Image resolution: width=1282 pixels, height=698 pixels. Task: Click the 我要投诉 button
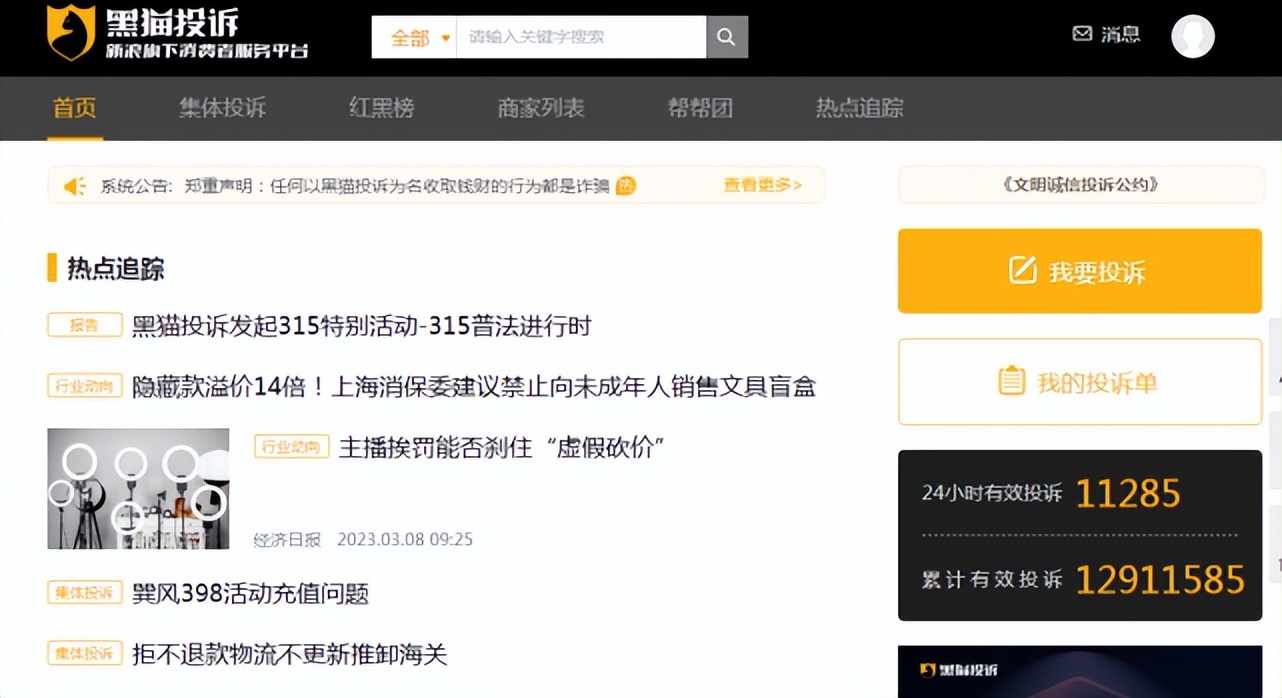point(1080,270)
